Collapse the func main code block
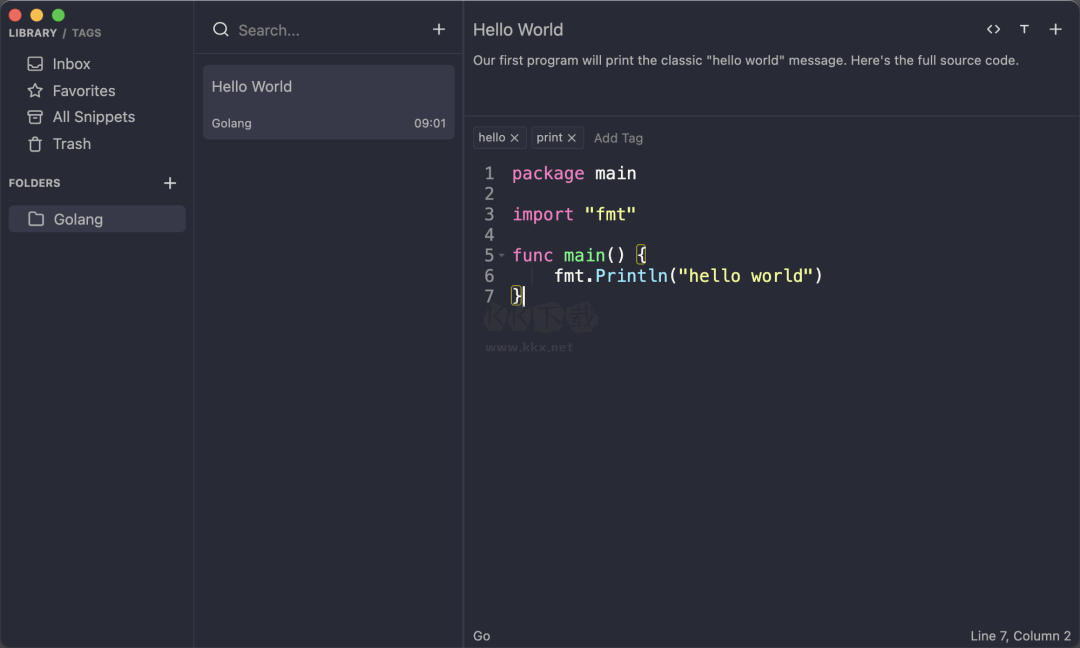This screenshot has height=648, width=1080. (x=501, y=255)
